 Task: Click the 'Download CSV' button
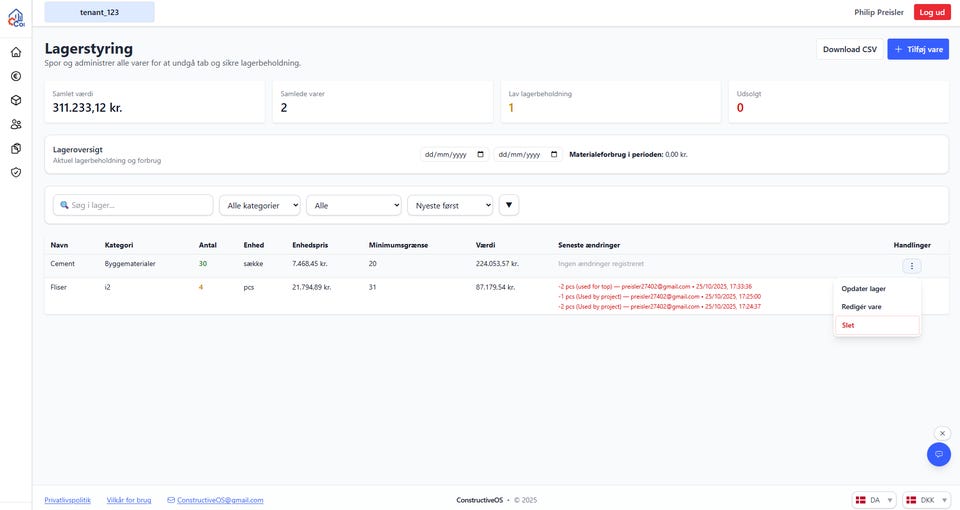click(x=849, y=49)
